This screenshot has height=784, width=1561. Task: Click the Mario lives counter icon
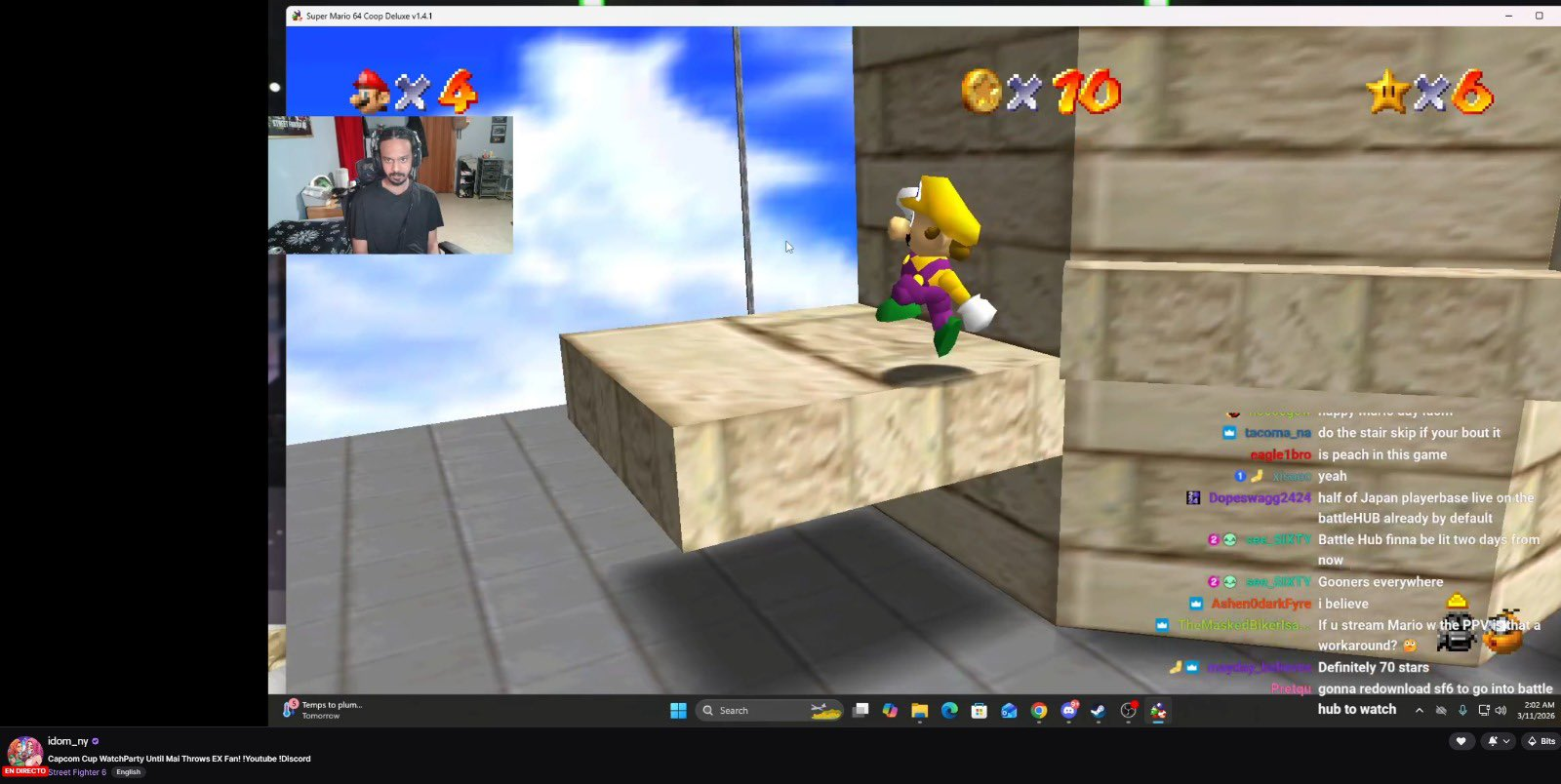(x=370, y=92)
